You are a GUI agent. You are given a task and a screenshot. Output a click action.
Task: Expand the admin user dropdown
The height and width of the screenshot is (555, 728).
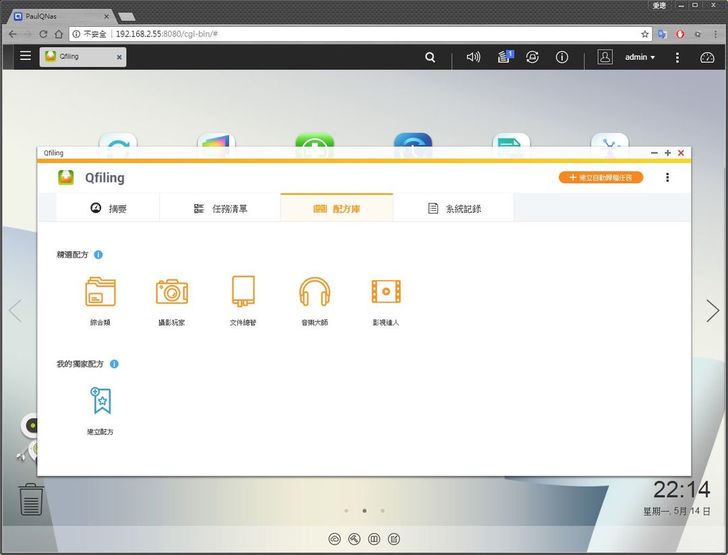point(639,58)
